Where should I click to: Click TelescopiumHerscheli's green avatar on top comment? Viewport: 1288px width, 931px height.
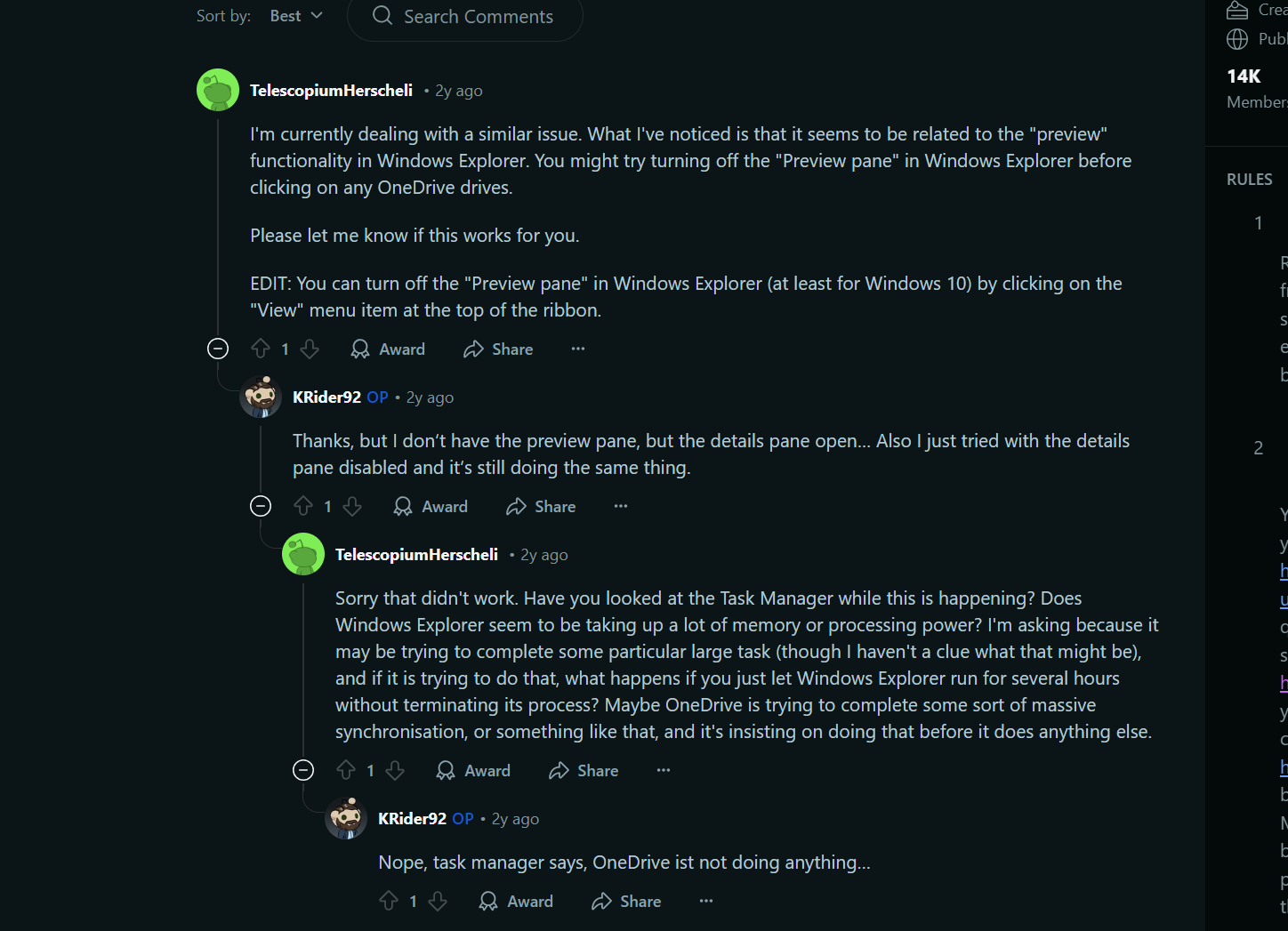(218, 90)
